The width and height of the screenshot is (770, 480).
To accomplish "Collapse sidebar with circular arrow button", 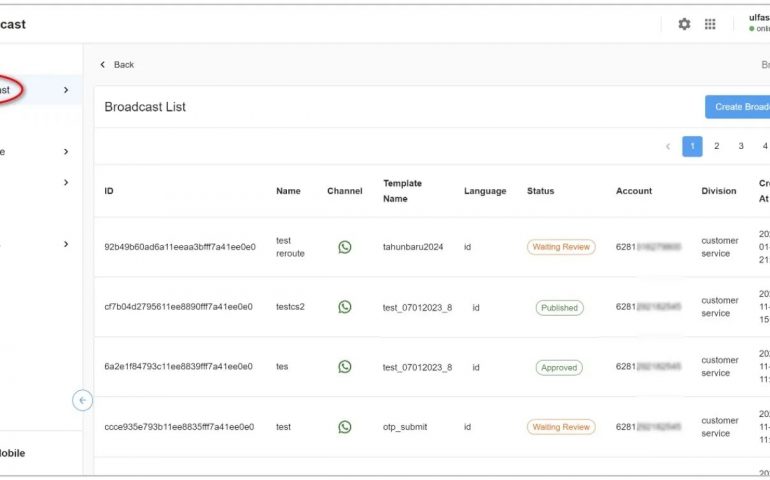I will click(x=83, y=400).
